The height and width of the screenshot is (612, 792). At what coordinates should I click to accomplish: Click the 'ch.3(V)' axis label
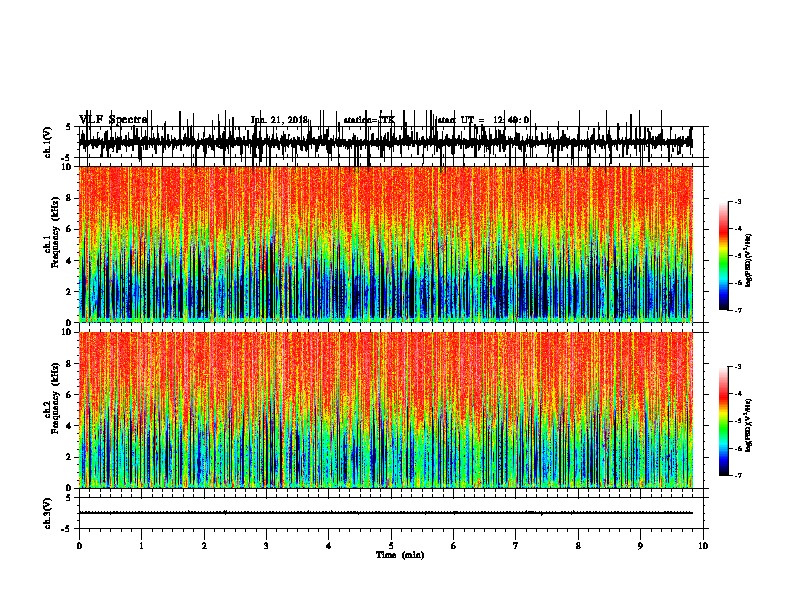tap(48, 513)
